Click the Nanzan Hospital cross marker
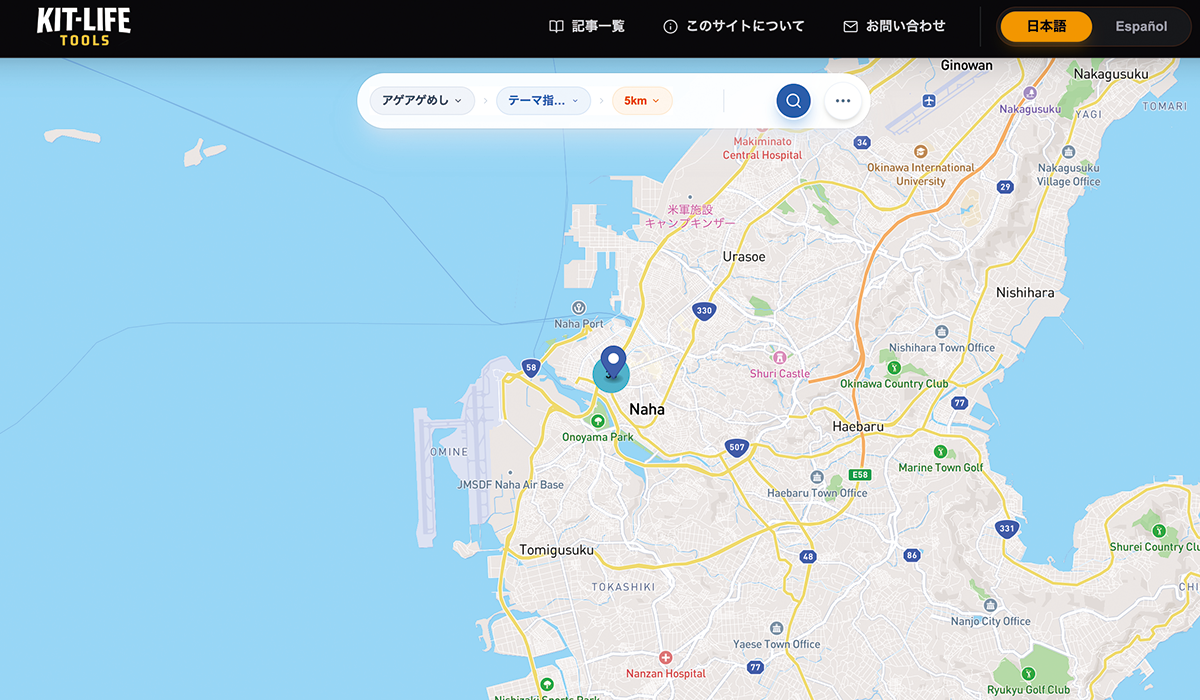 pyautogui.click(x=666, y=658)
